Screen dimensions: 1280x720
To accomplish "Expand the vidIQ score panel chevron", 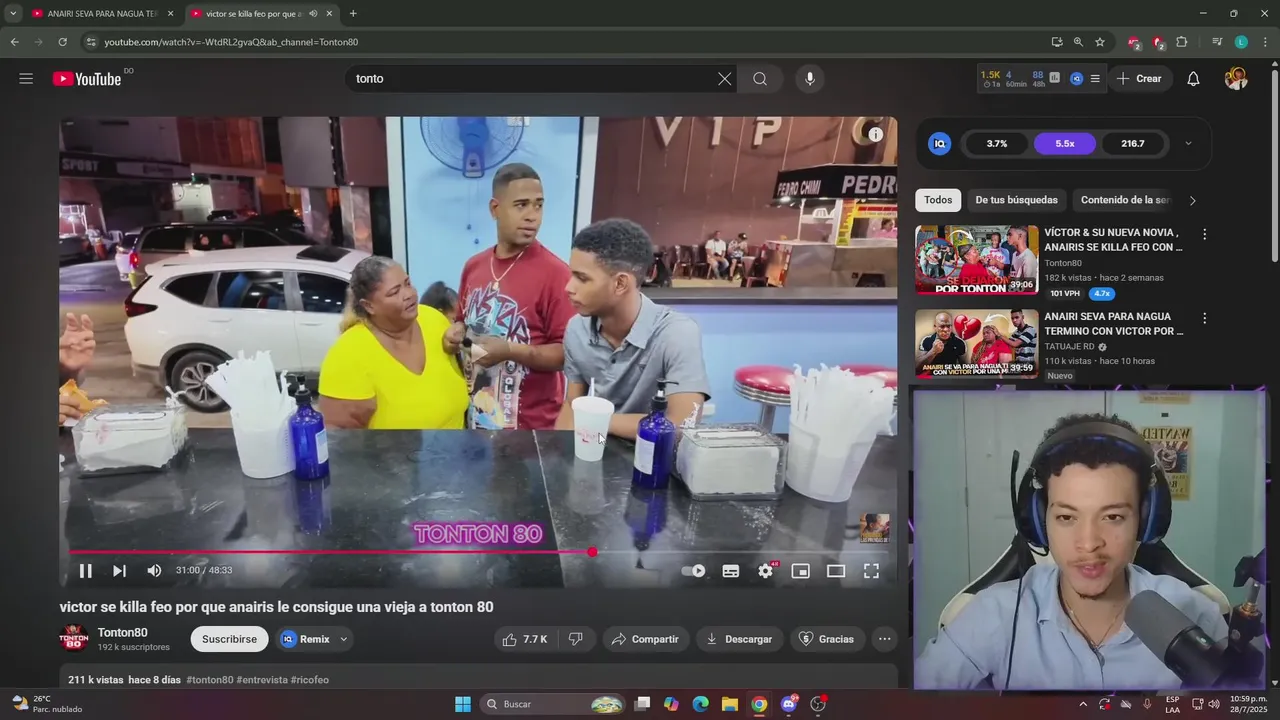I will (x=1188, y=144).
